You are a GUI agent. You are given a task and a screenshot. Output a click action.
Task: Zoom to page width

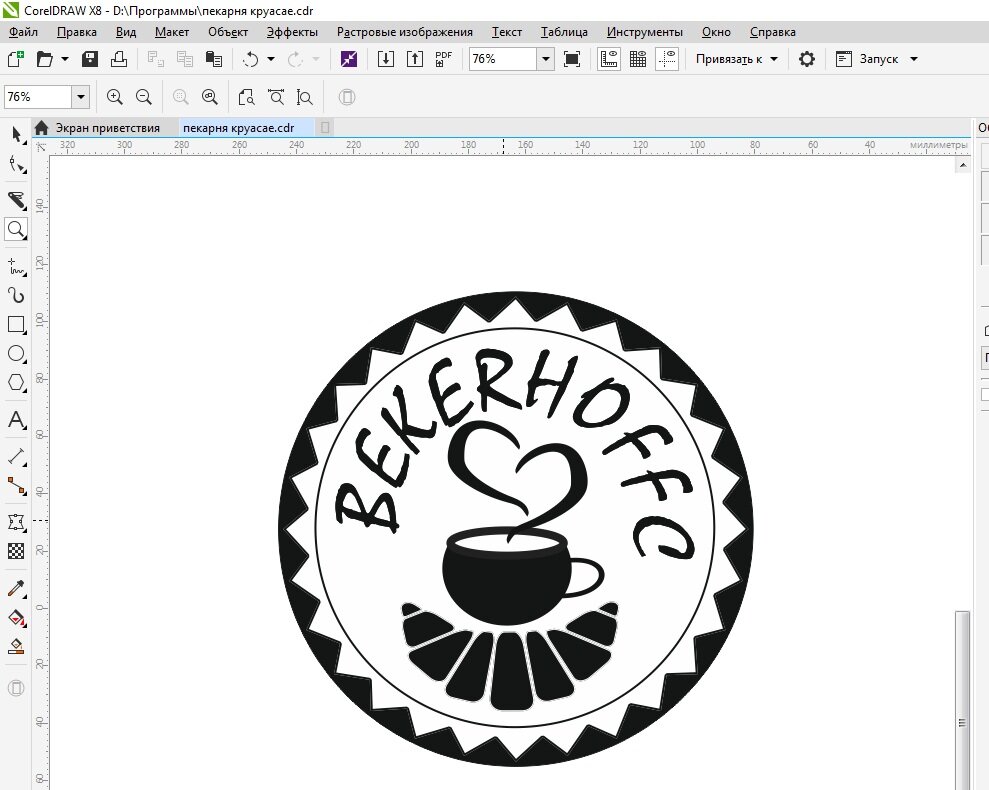point(276,97)
